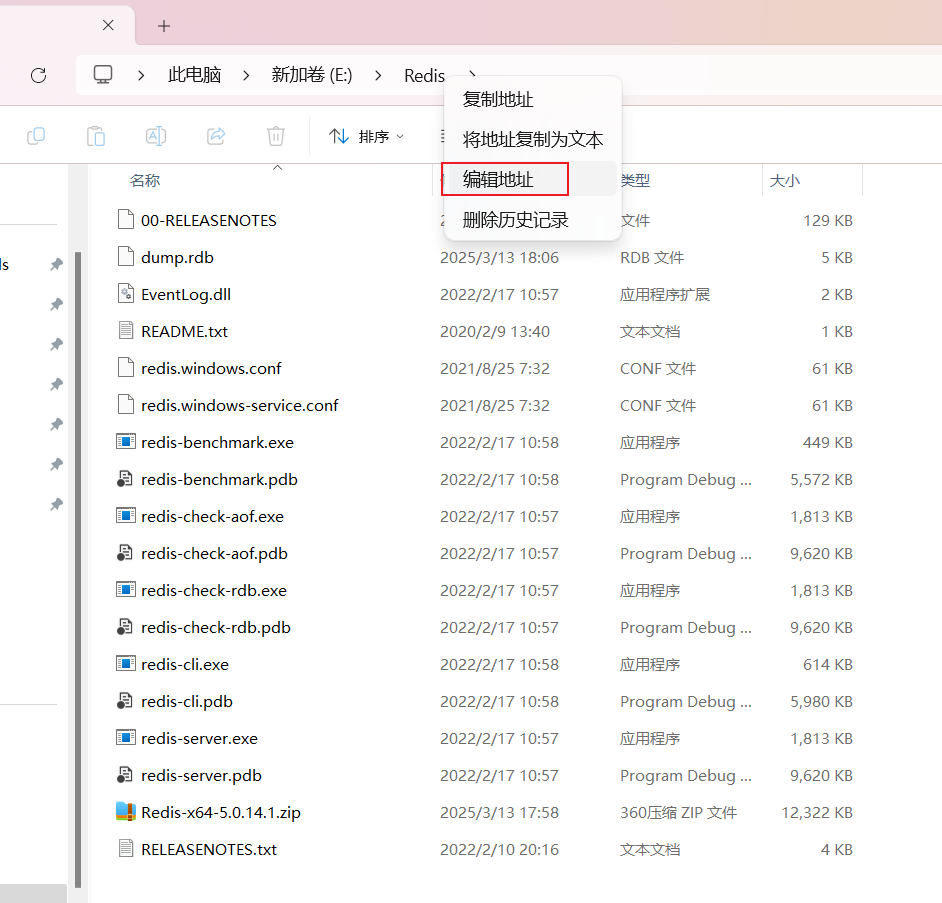The image size is (942, 903).
Task: Open a new tab with the plus button
Action: pos(163,26)
